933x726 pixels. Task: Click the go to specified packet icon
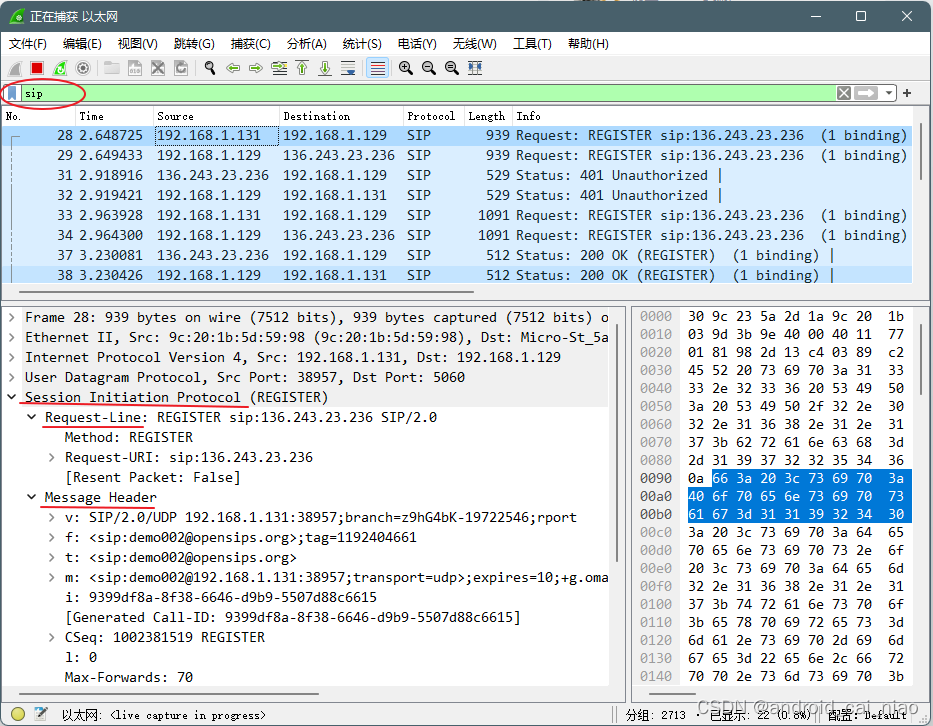coord(279,68)
